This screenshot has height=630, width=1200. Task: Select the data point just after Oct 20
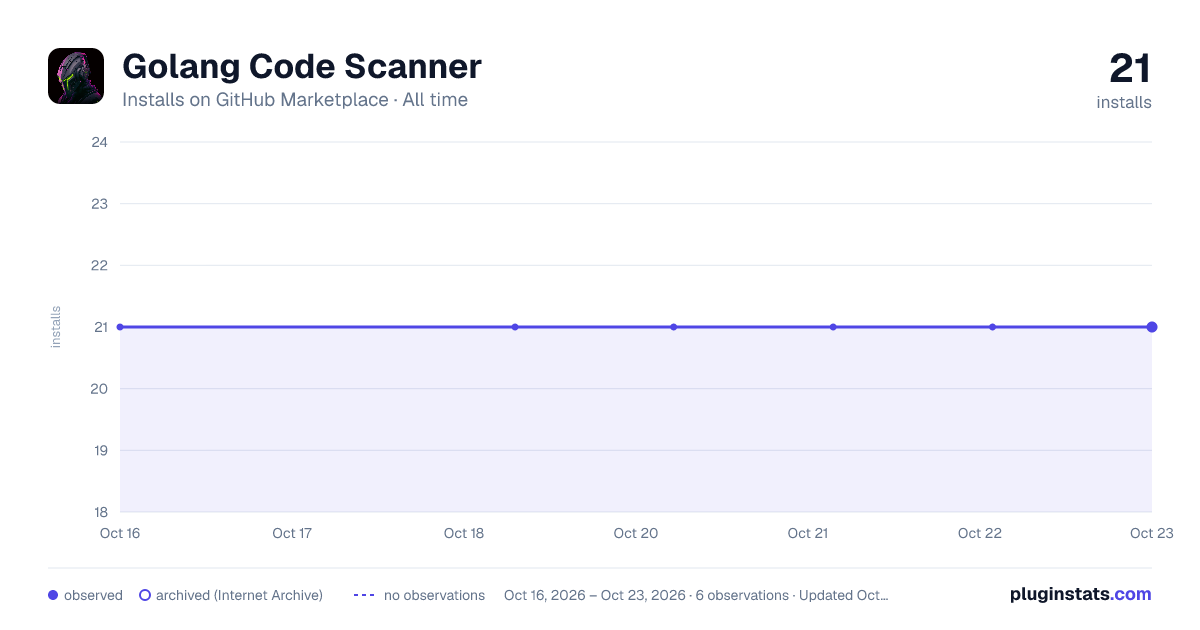click(x=674, y=327)
